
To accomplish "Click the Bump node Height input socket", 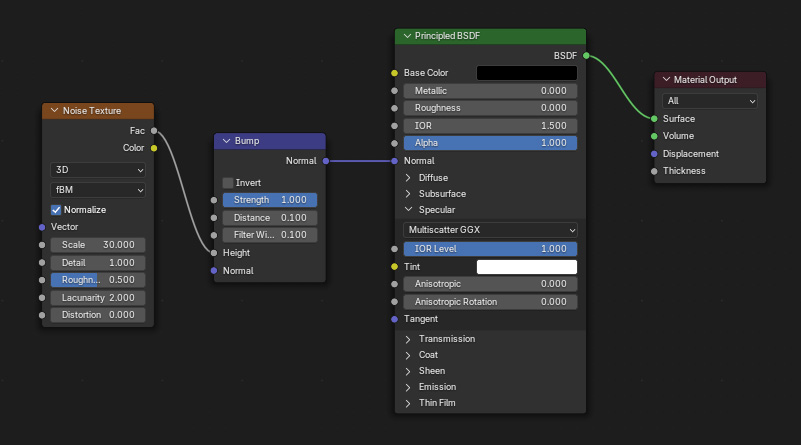I will (214, 253).
